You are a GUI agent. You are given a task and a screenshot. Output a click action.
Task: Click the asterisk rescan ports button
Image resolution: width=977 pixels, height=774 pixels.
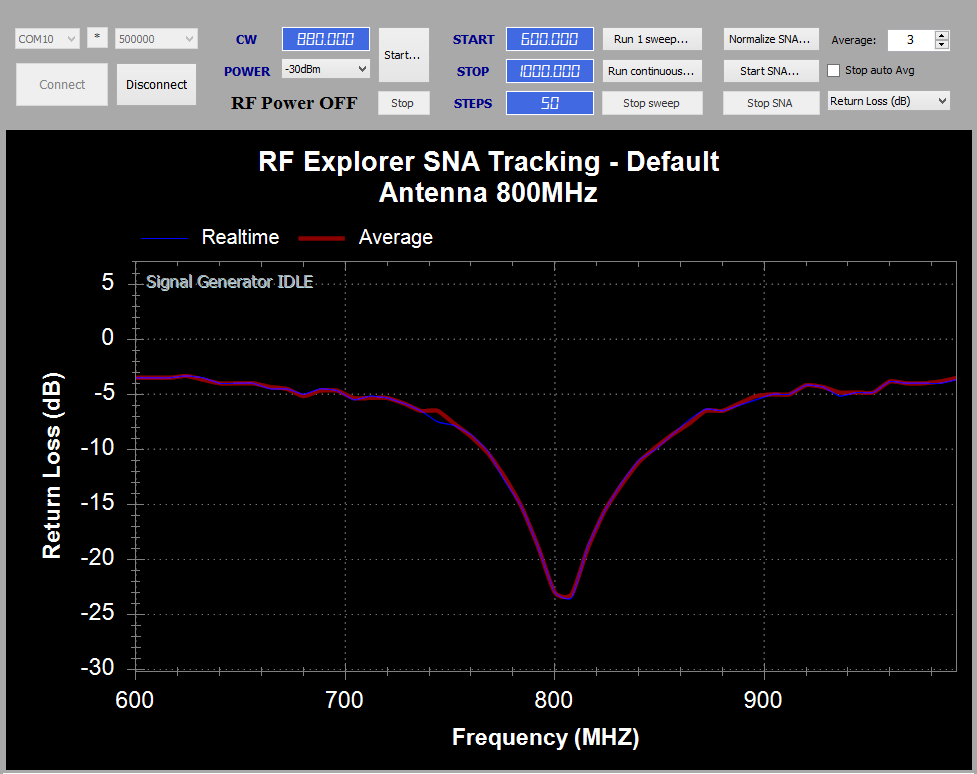click(97, 37)
